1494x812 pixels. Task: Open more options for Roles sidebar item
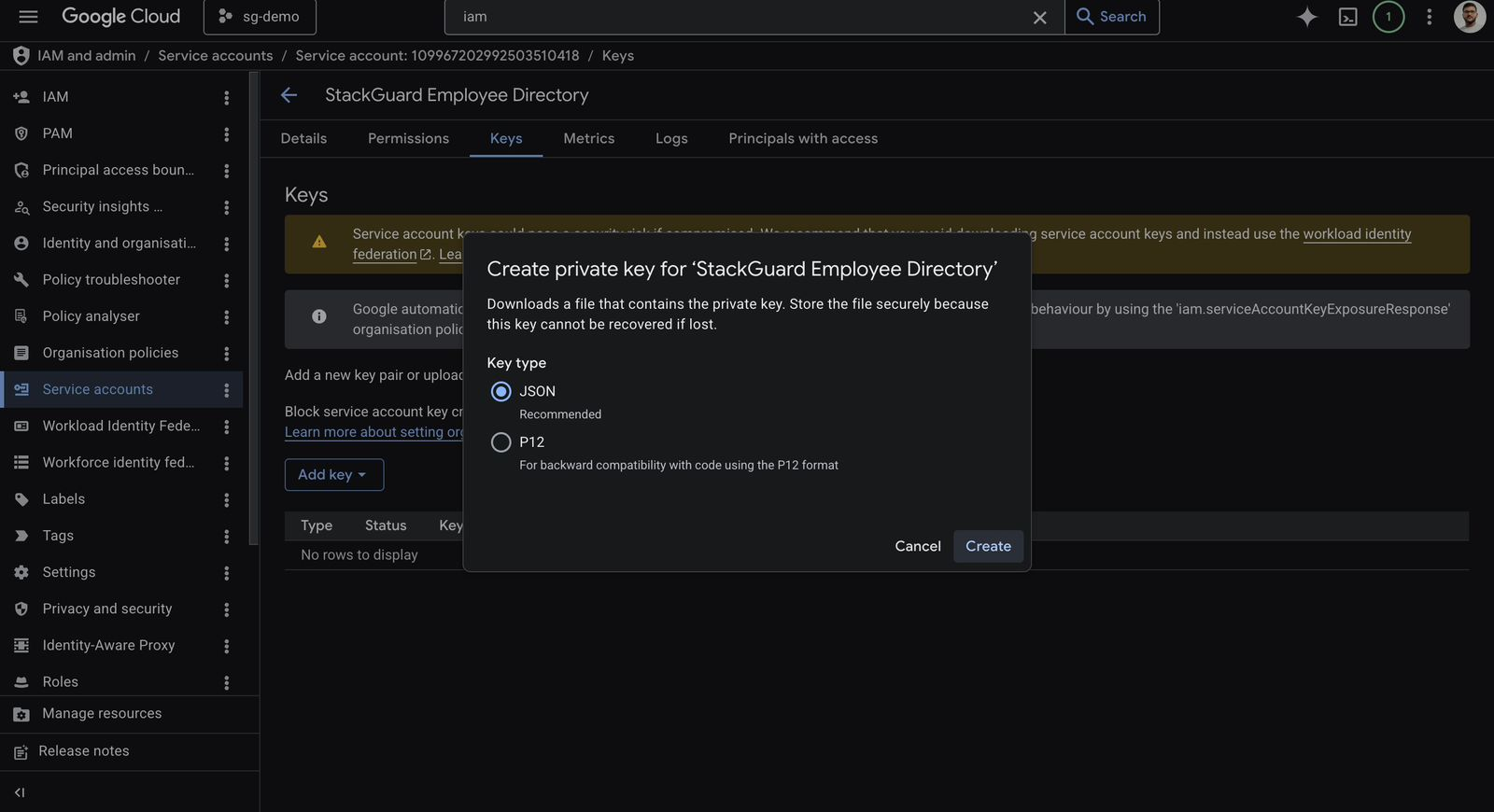pos(226,682)
